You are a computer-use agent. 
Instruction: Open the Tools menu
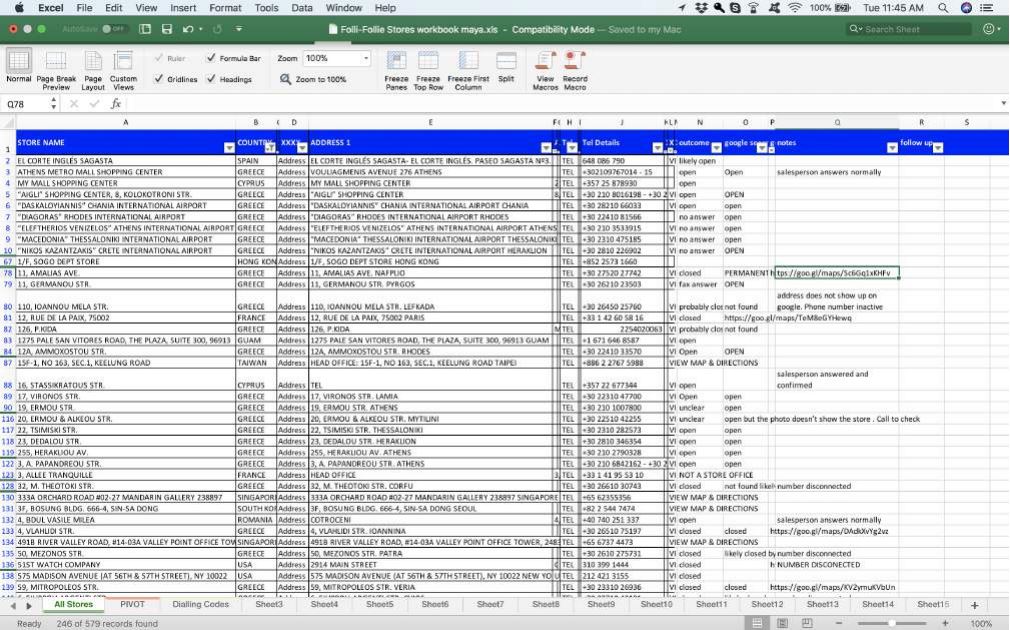(x=266, y=8)
